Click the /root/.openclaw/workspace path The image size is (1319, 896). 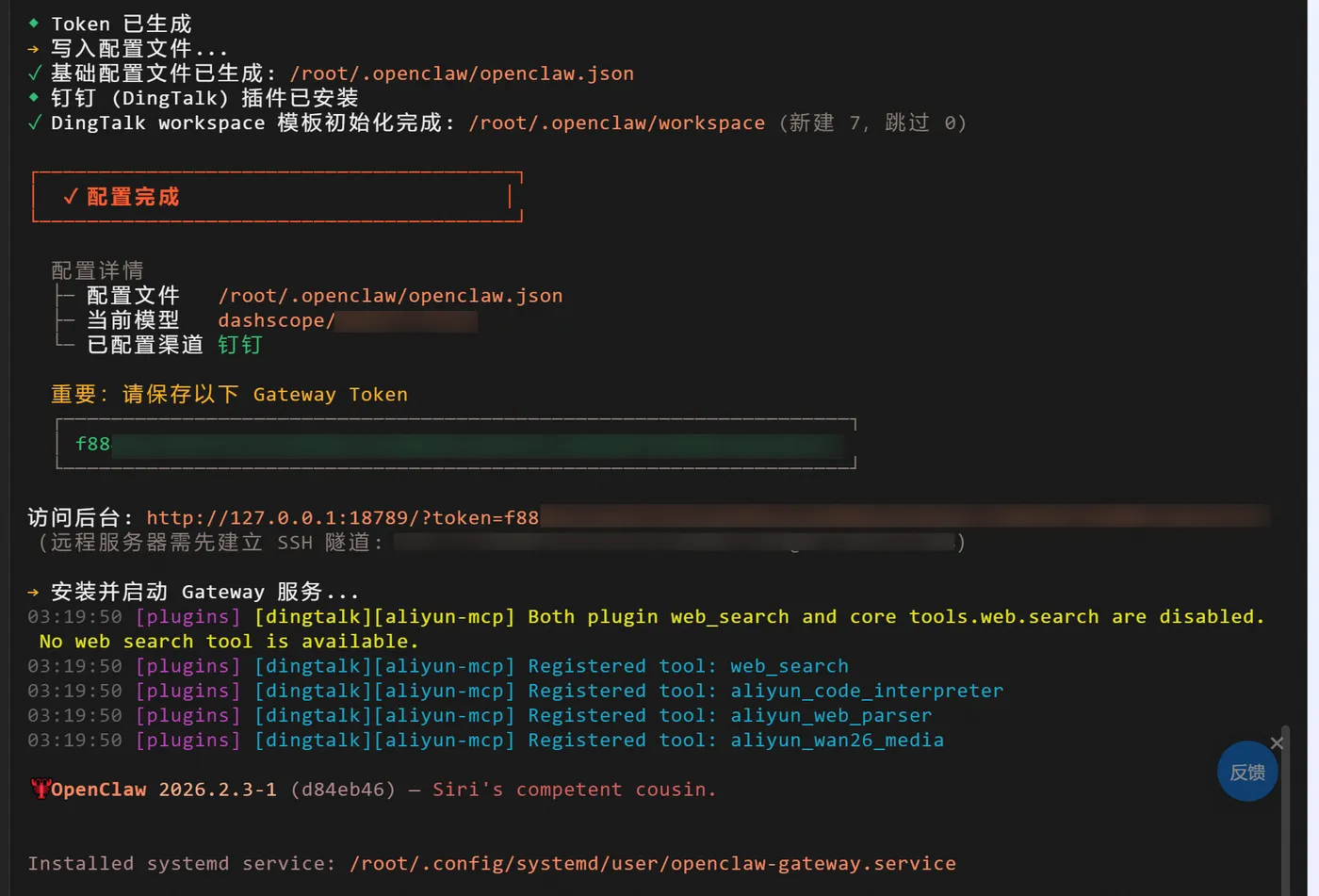[x=616, y=122]
